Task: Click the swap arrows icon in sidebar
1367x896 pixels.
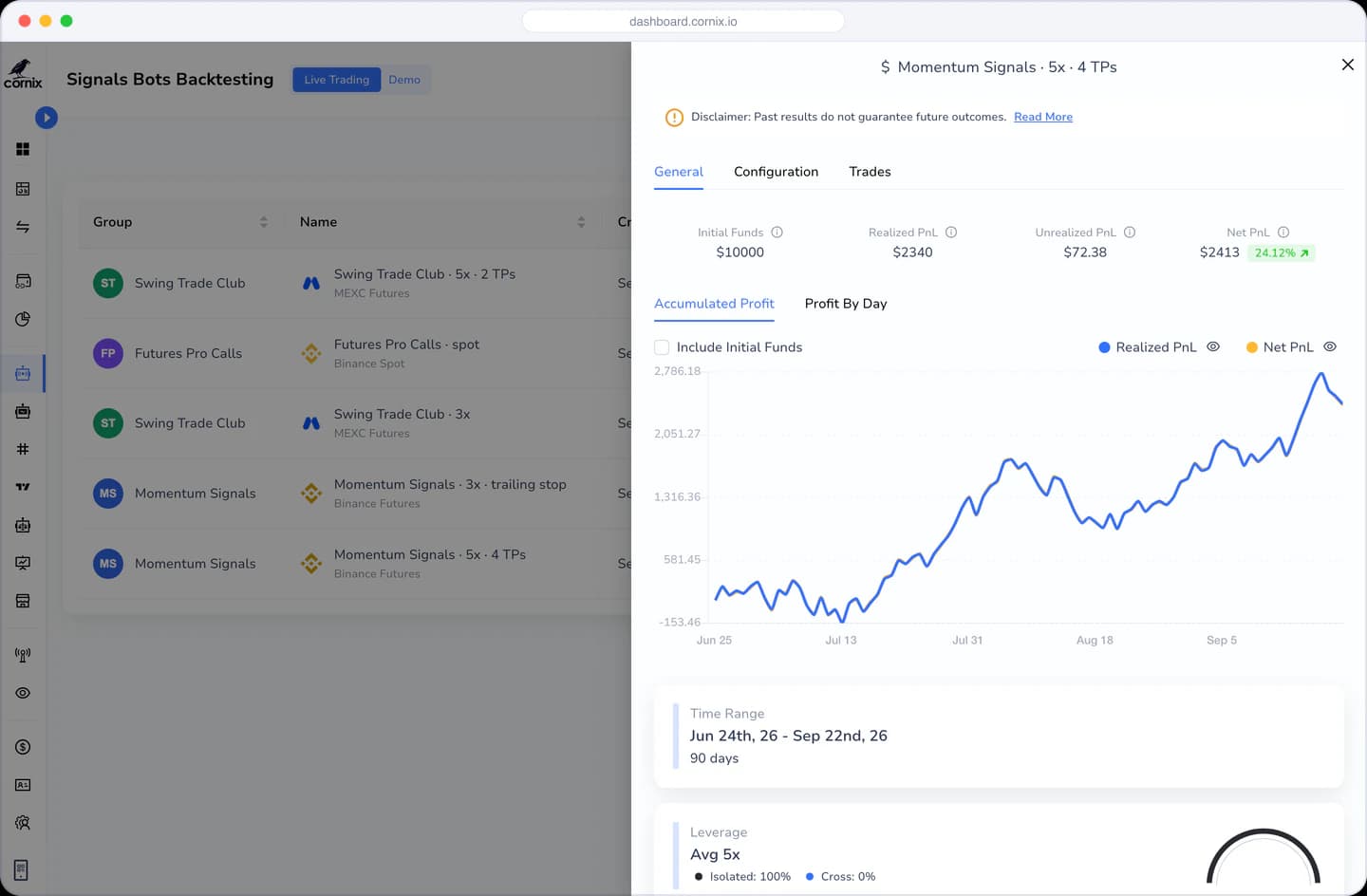Action: [23, 227]
